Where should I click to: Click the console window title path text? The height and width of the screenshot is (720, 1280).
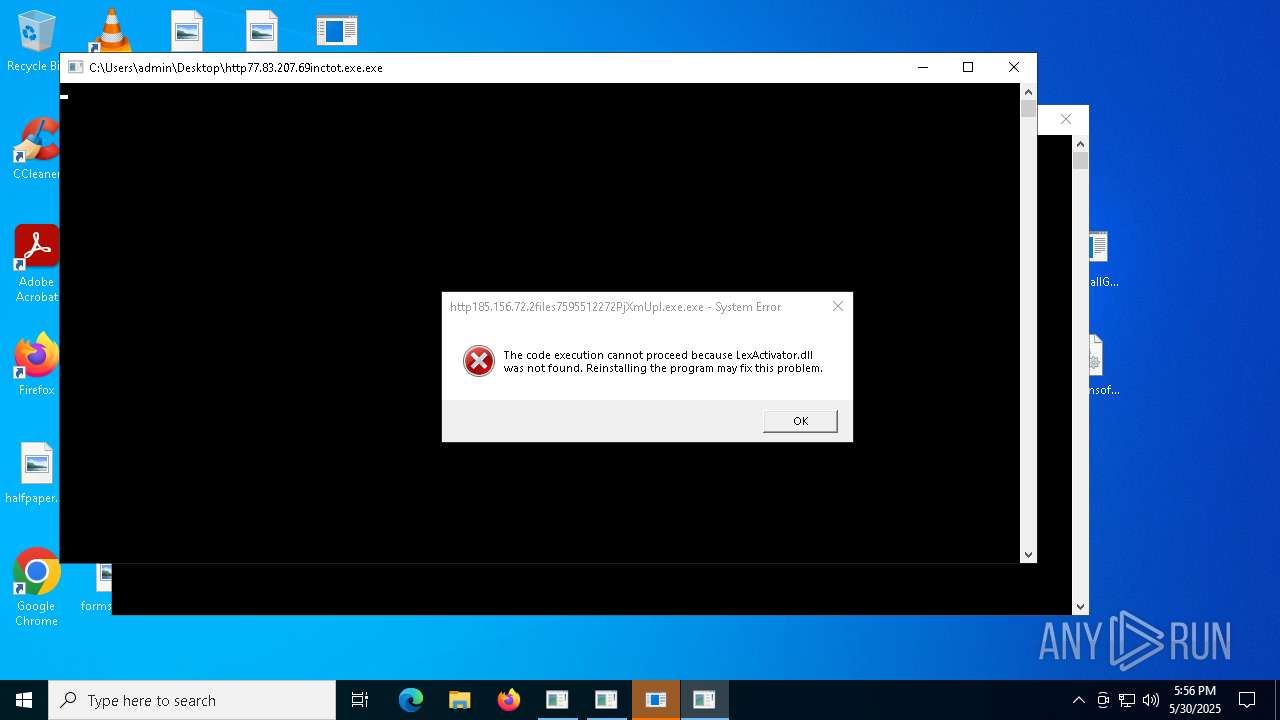[x=236, y=68]
